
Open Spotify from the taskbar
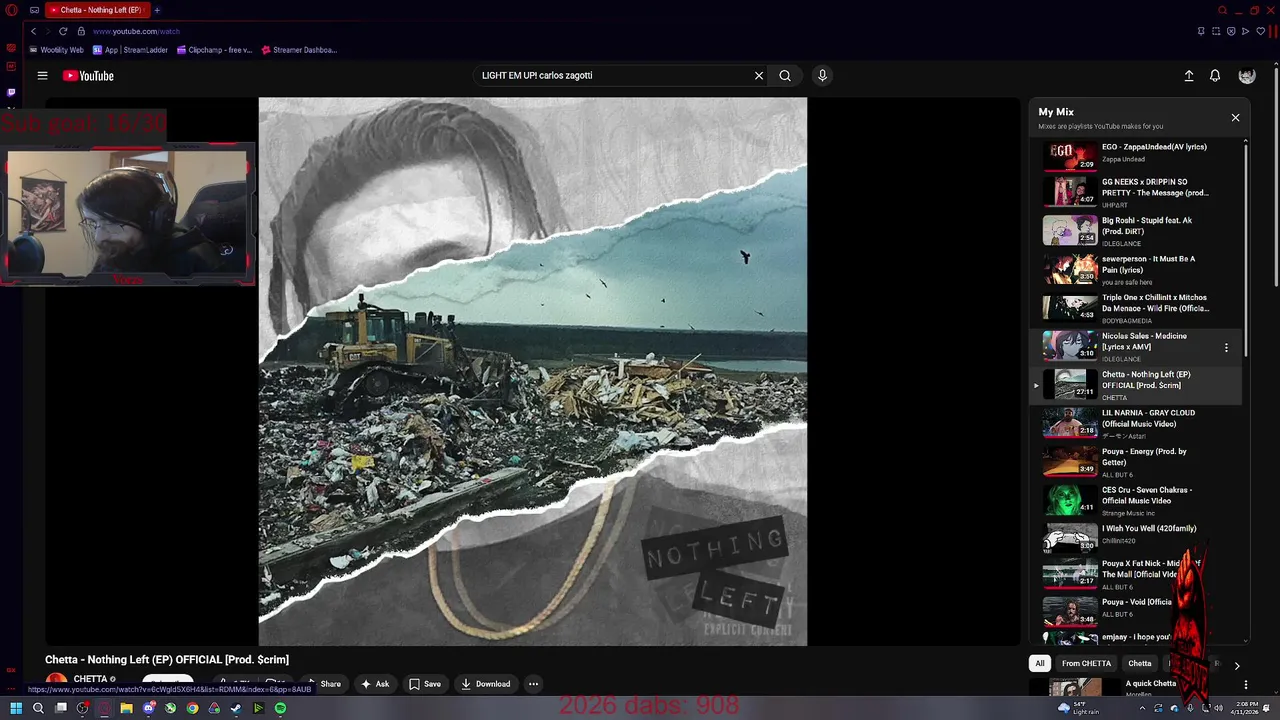tap(280, 708)
